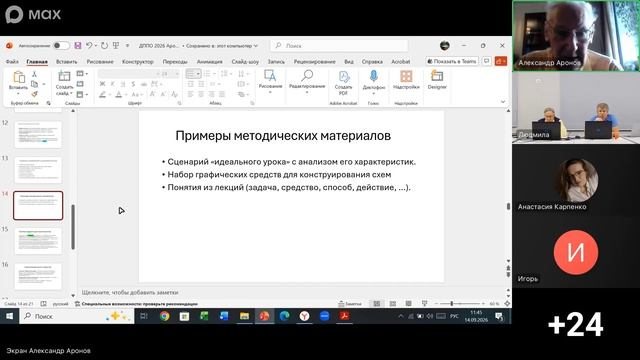Screen dimensions: 640x360
Task: Start slideshow from status bar icon
Action: pos(424,304)
